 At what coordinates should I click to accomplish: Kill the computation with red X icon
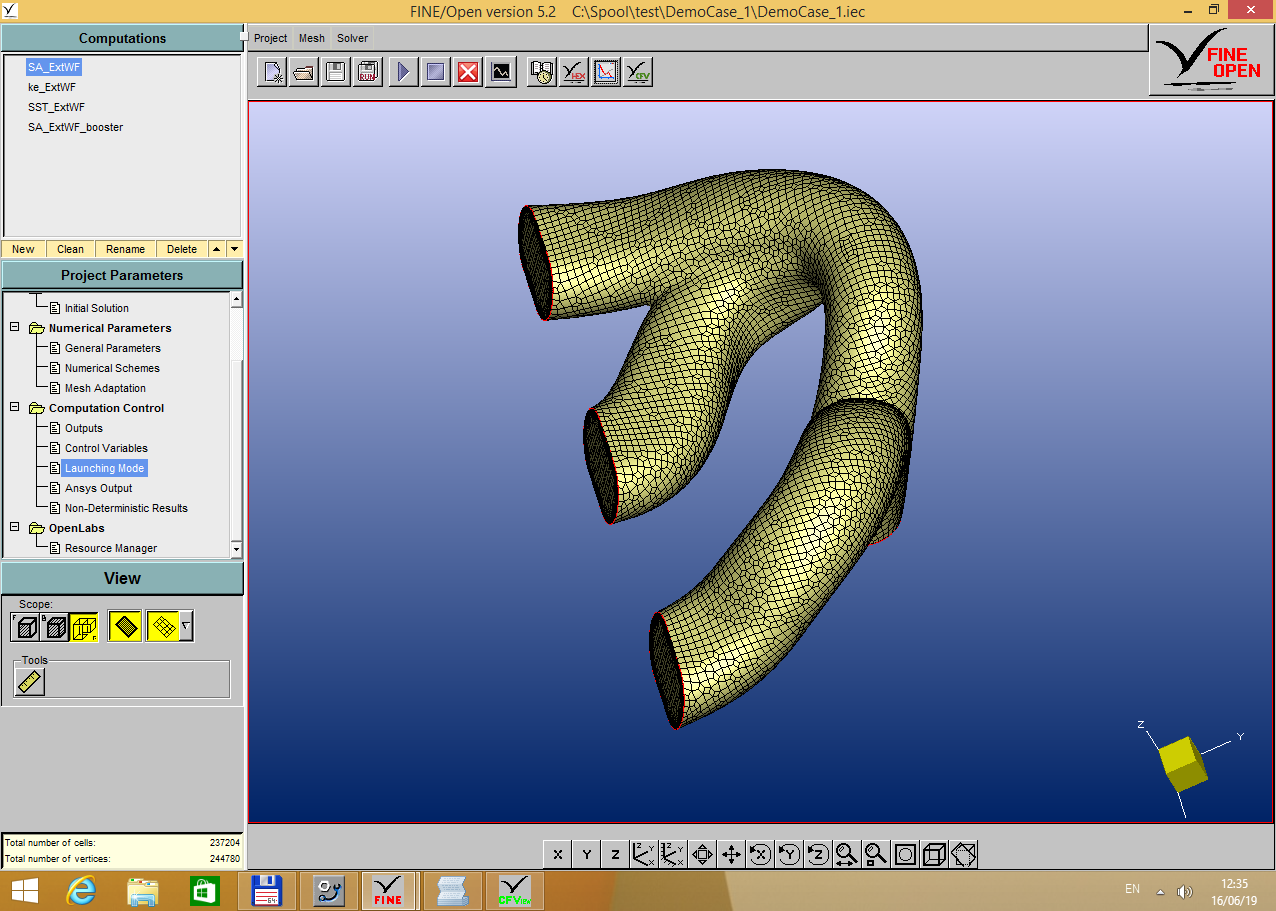point(468,72)
